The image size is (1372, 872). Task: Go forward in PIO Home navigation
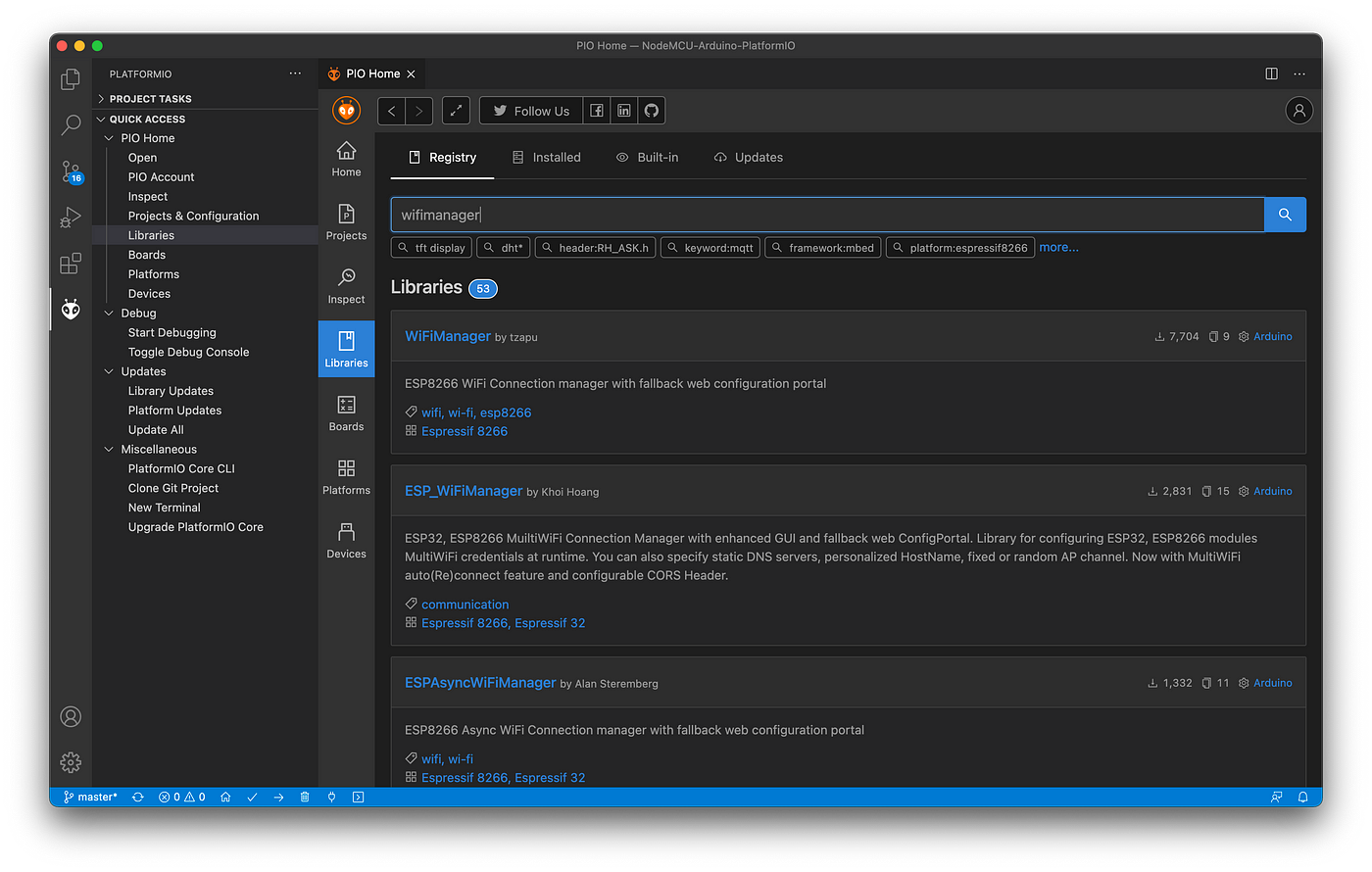pos(418,111)
